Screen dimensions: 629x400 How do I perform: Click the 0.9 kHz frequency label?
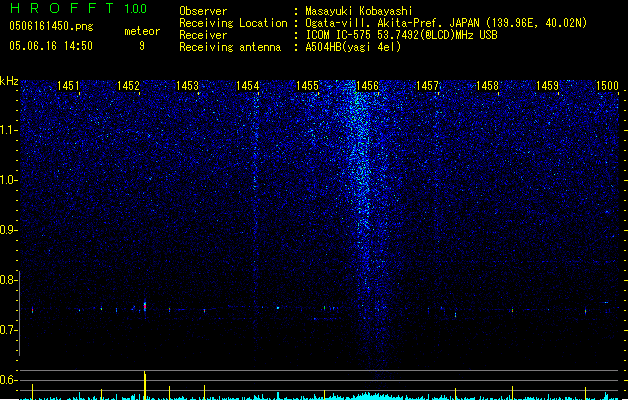pos(8,230)
